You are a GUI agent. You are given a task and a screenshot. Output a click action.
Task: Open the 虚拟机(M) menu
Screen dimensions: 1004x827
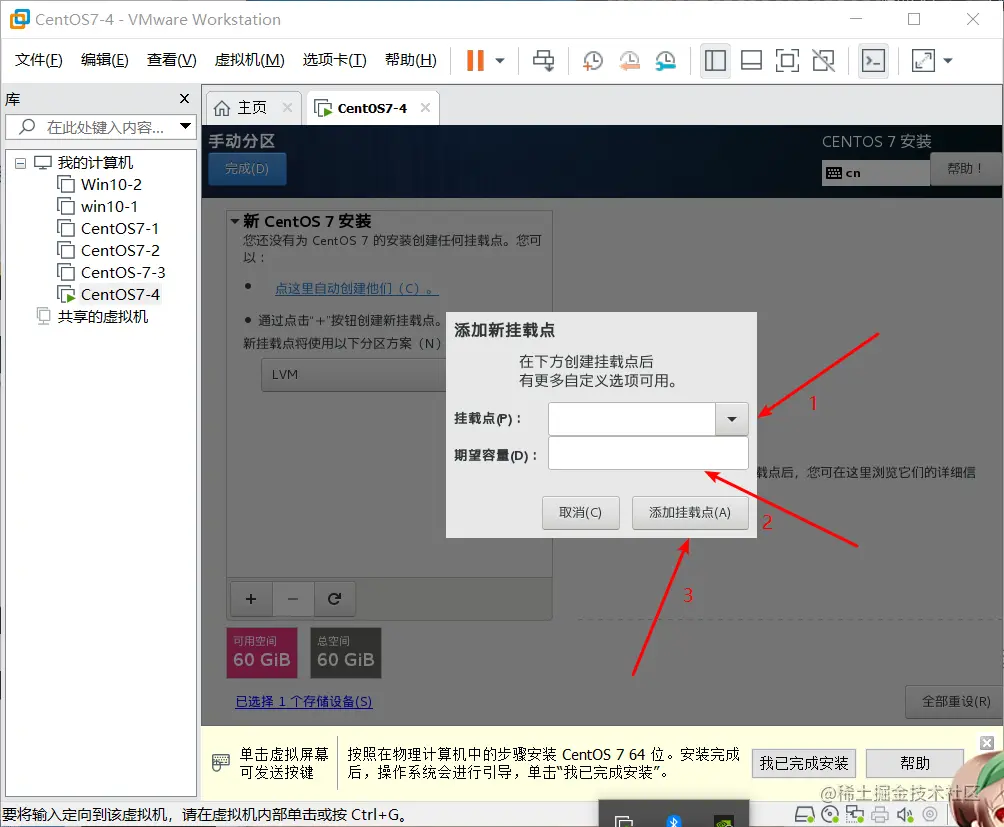[x=249, y=60]
